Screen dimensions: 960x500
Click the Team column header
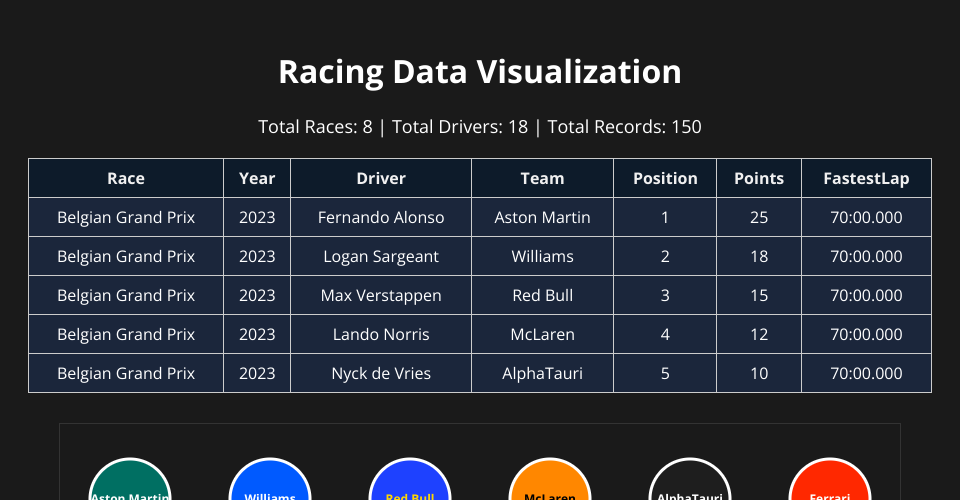[x=542, y=178]
